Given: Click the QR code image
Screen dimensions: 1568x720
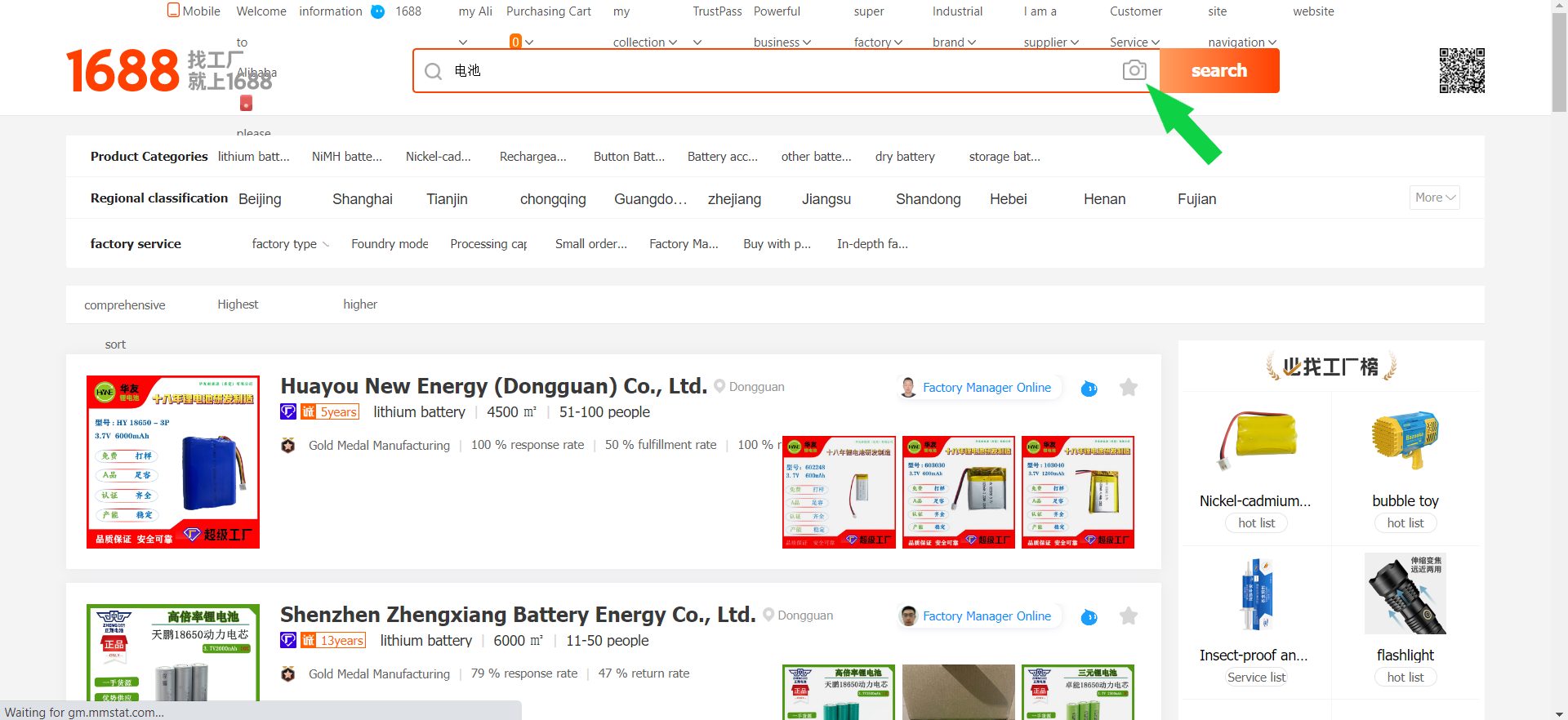Looking at the screenshot, I should [1462, 70].
